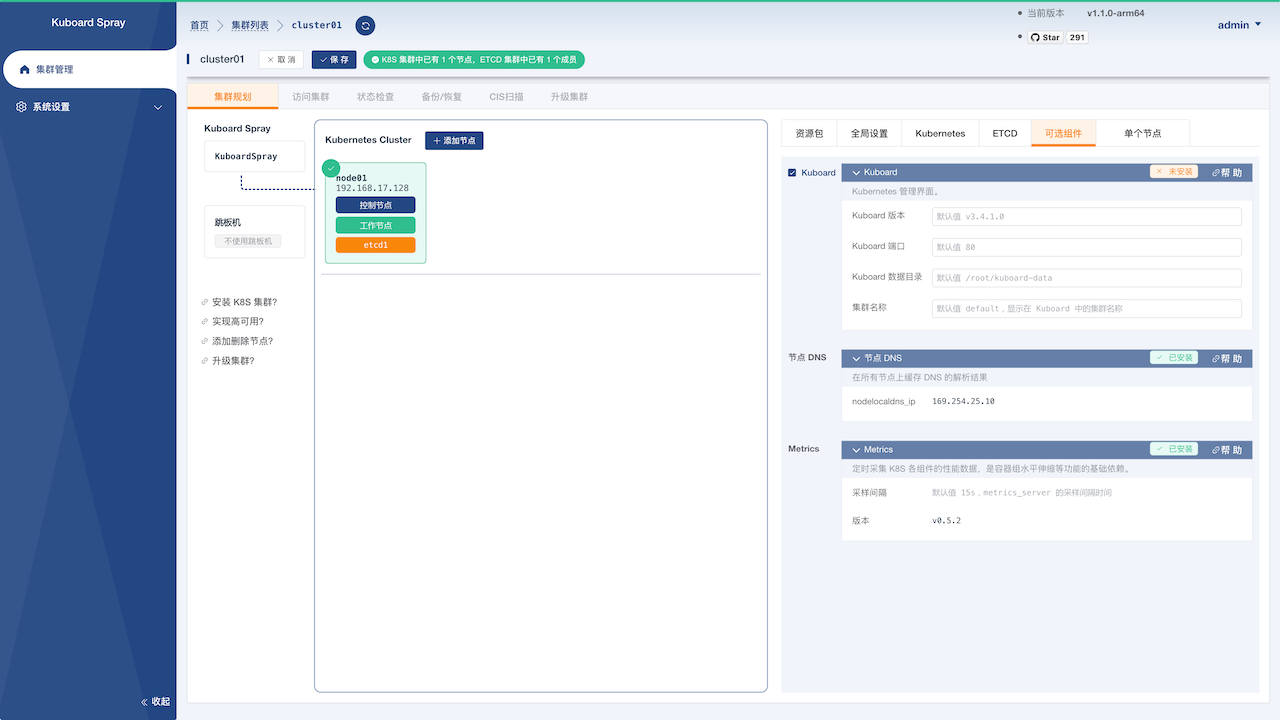Viewport: 1280px width, 720px height.
Task: Collapse the 节点 DNS section chevron
Action: pyautogui.click(x=857, y=358)
